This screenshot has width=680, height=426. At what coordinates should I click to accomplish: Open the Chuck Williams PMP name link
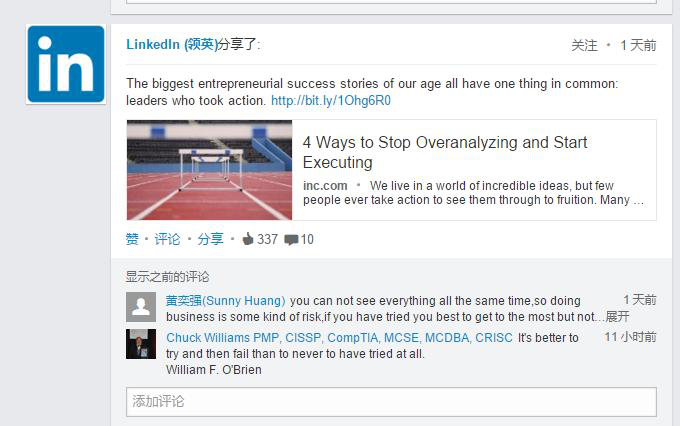(339, 338)
